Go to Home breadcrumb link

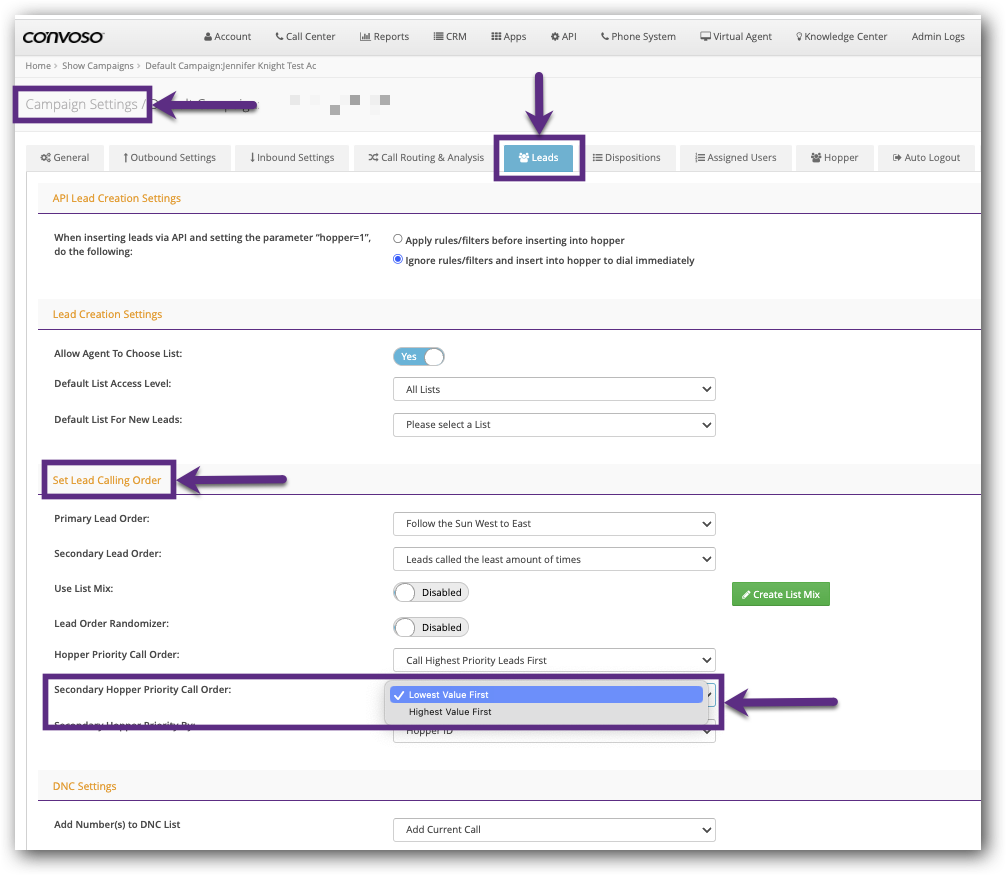[x=38, y=66]
